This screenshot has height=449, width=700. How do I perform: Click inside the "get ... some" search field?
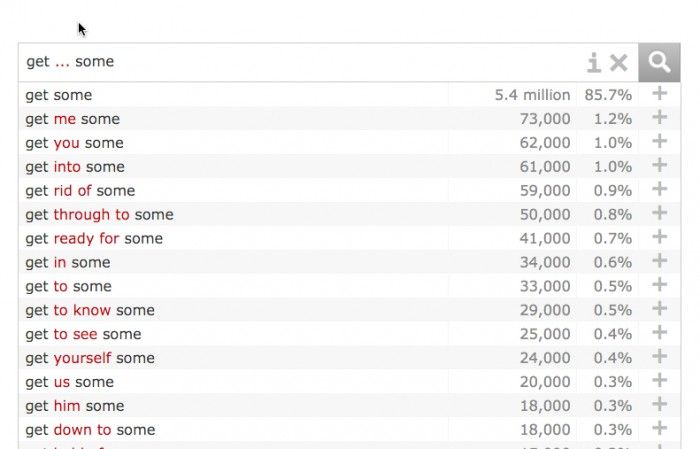pyautogui.click(x=300, y=62)
